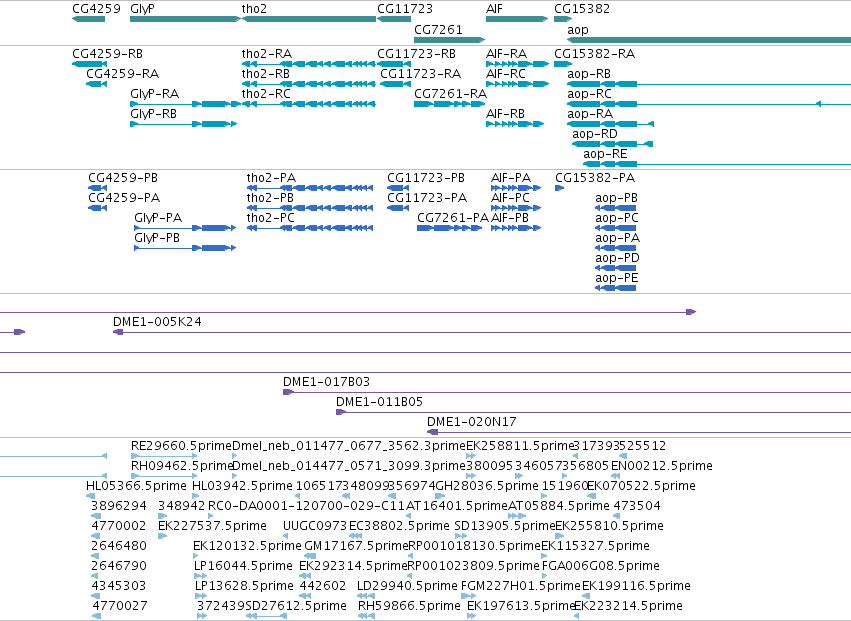Open protein tho2-PC
851x621 pixels.
[310, 228]
